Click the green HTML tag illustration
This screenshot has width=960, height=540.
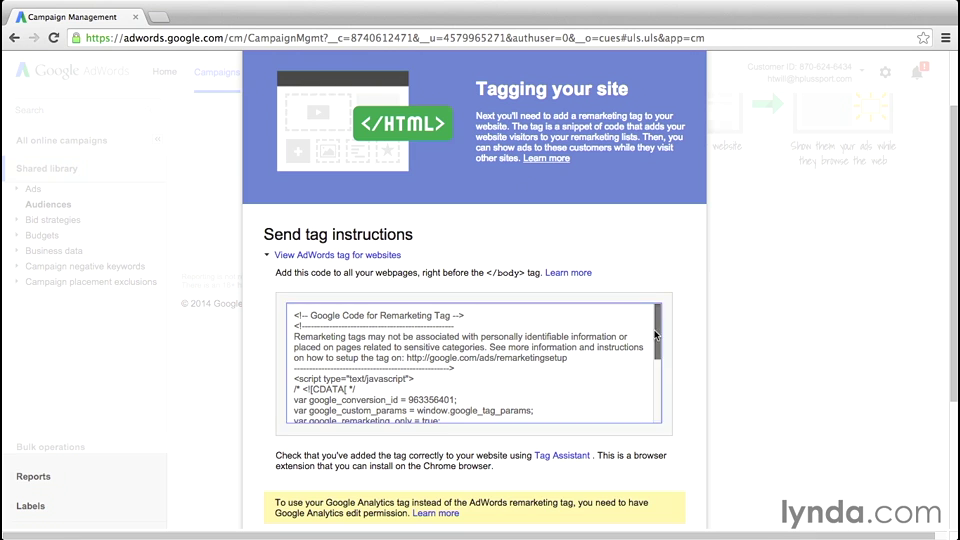pos(403,123)
